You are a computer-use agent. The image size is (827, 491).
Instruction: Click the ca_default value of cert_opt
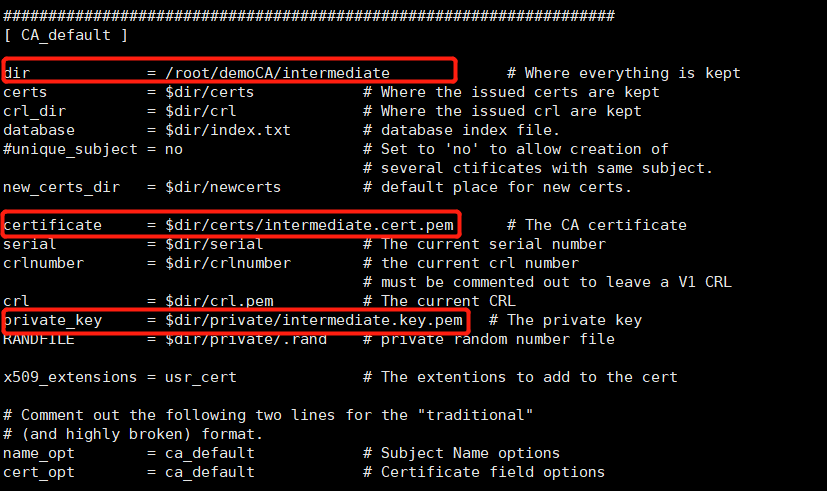pos(210,472)
